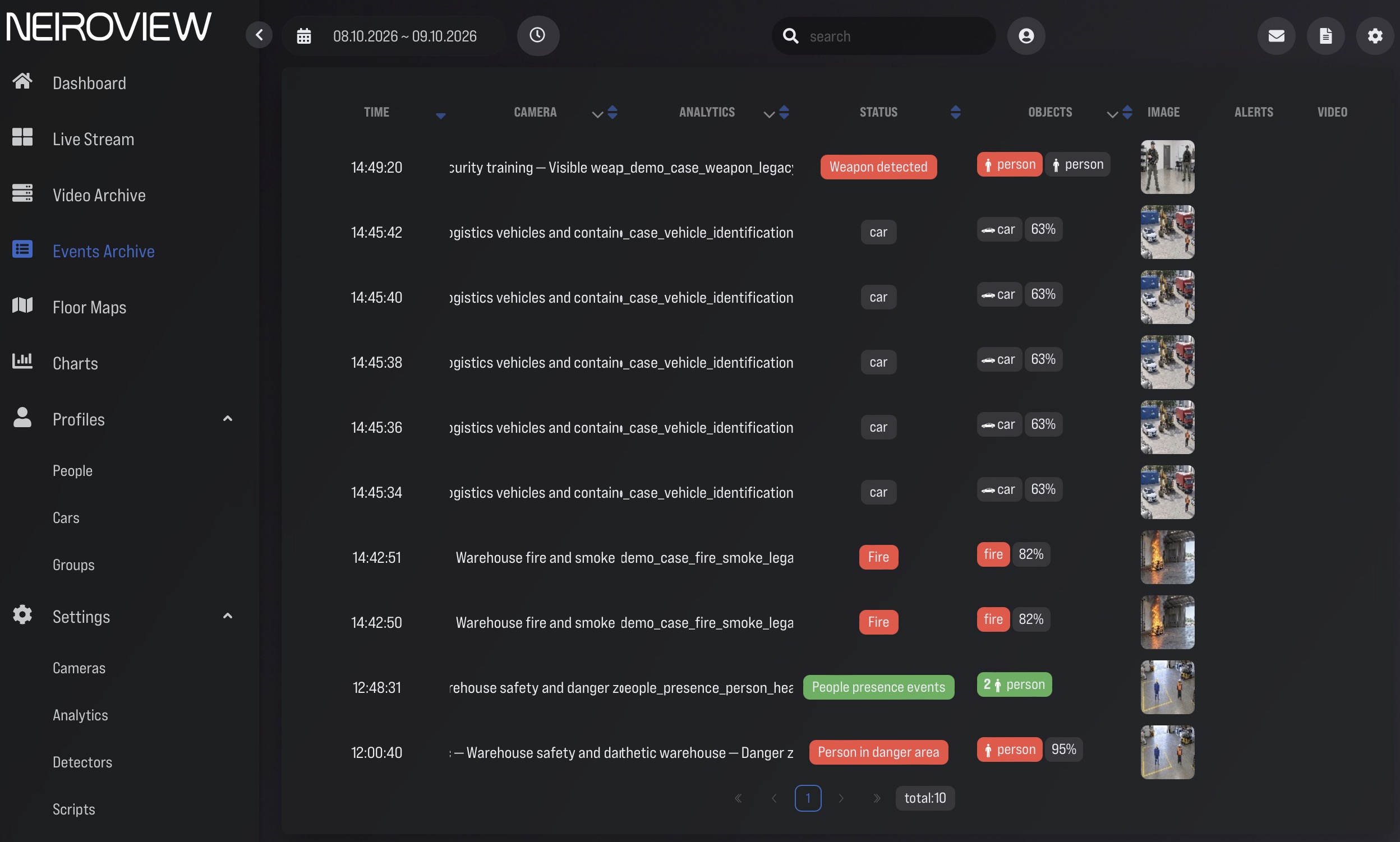This screenshot has height=842, width=1400.
Task: Open Detectors under Settings
Action: (x=82, y=762)
